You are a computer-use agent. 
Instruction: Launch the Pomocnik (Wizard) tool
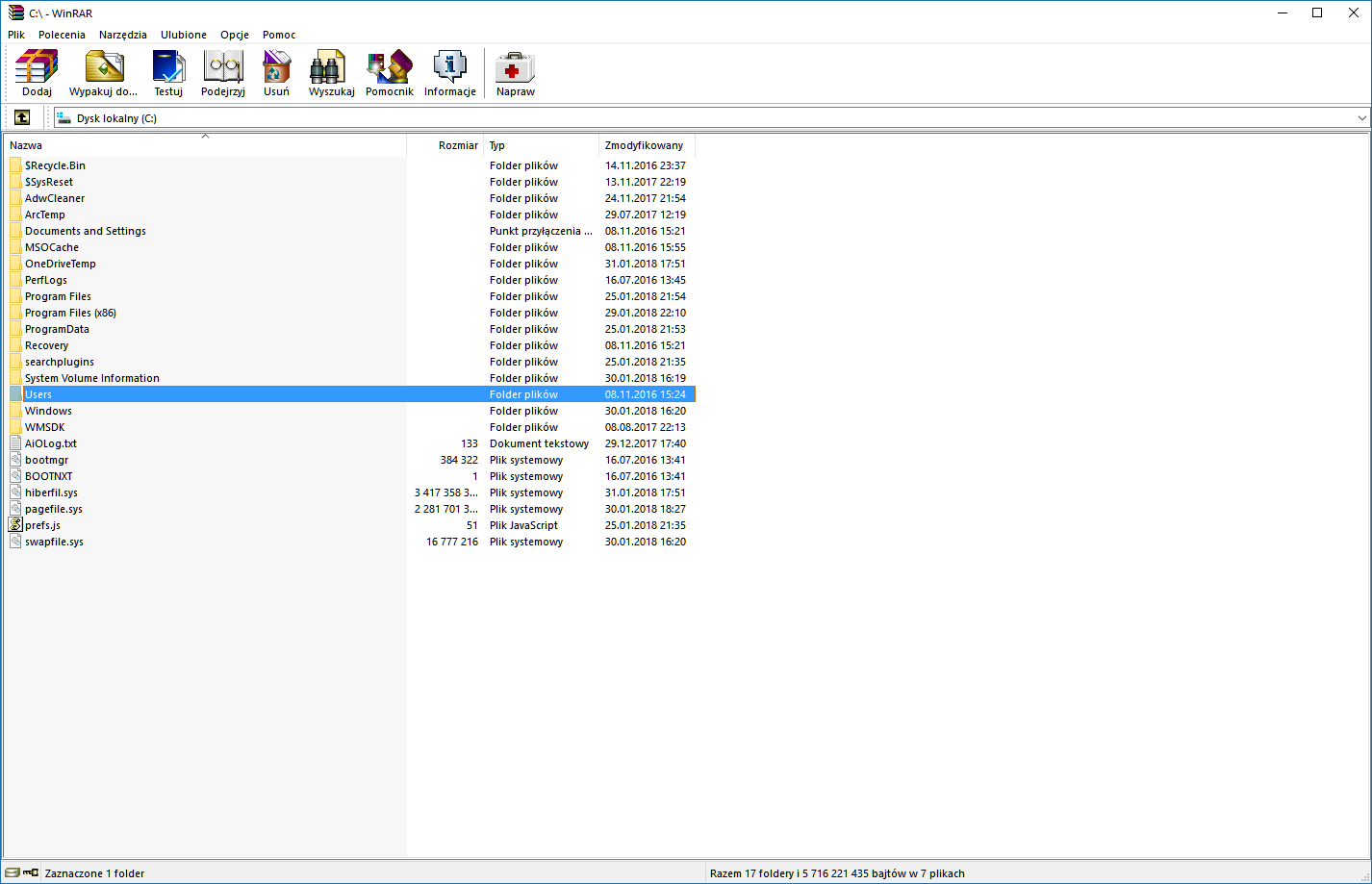(x=390, y=73)
